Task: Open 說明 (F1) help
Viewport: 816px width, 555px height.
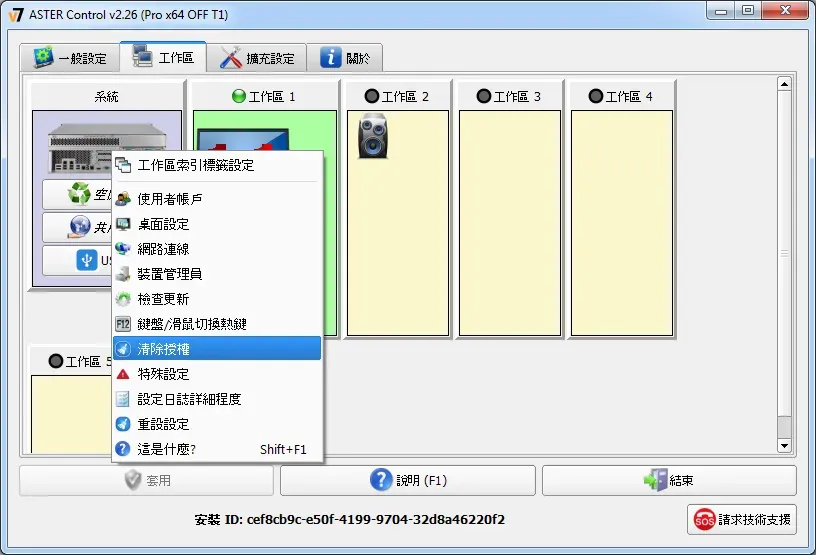Action: point(407,480)
